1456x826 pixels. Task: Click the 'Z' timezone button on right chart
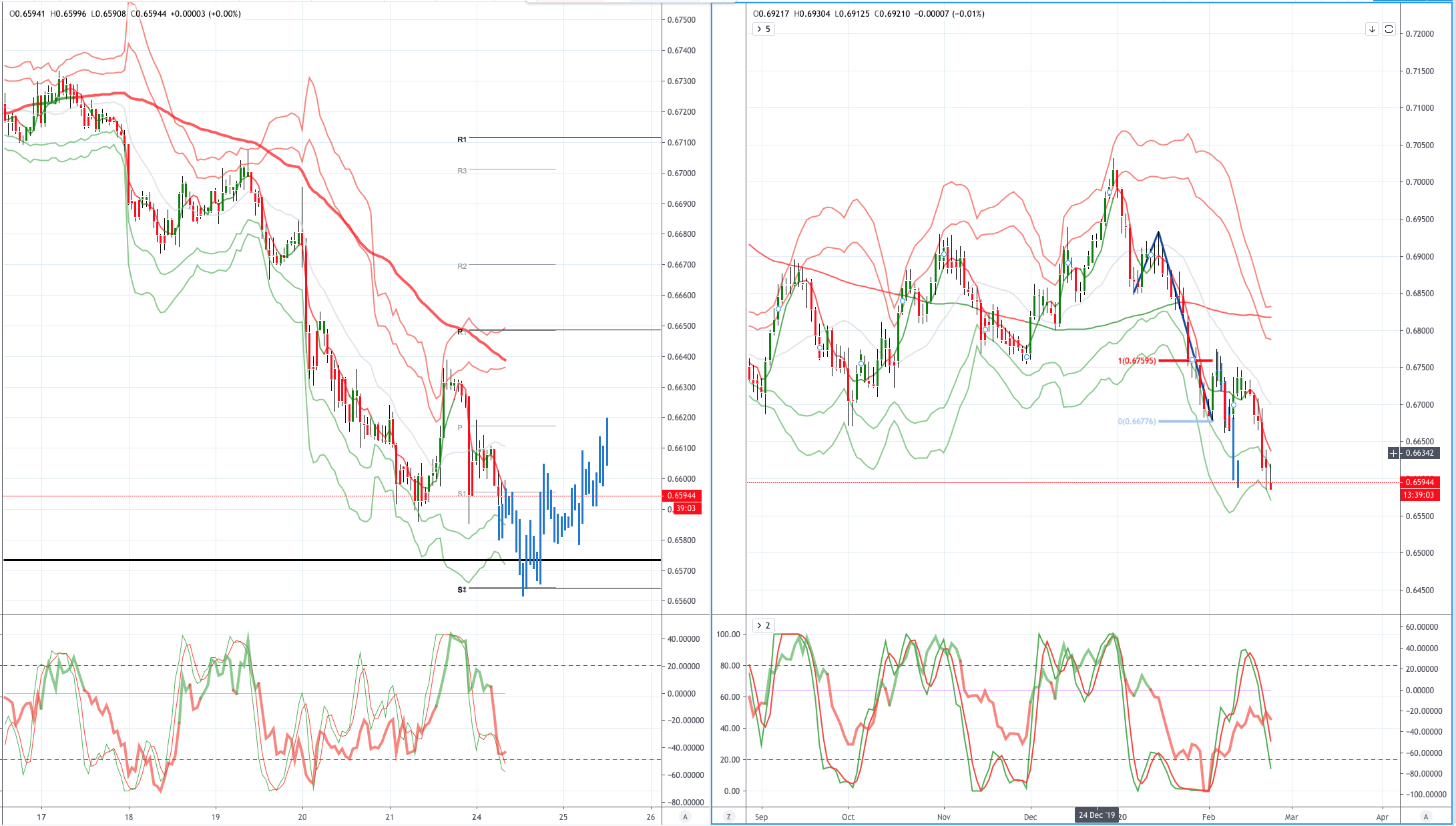[x=729, y=817]
